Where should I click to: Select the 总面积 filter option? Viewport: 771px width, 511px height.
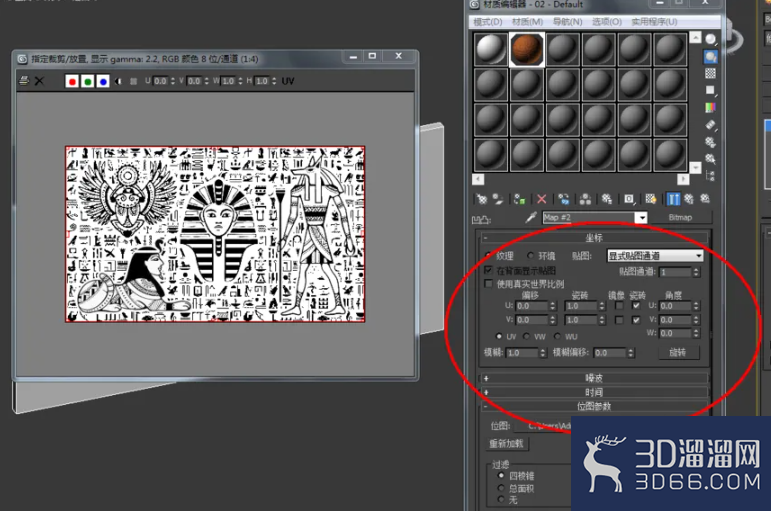(x=501, y=488)
